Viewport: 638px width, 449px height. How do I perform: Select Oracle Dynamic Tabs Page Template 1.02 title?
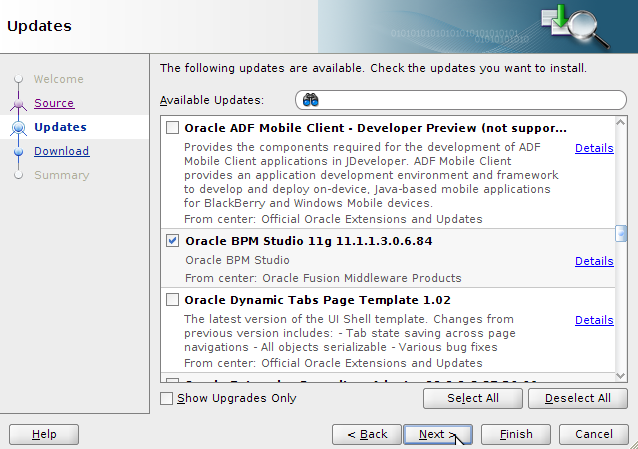click(317, 300)
